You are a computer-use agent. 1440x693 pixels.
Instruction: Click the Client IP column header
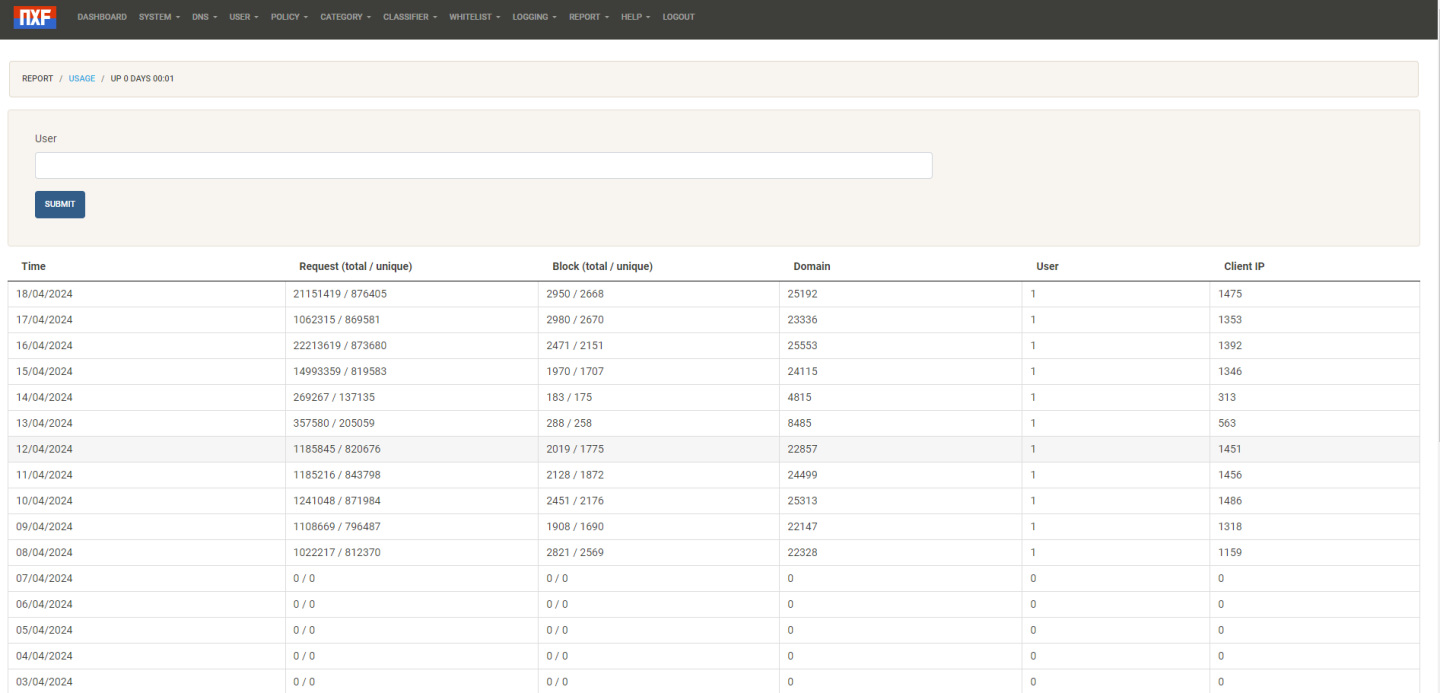click(x=1244, y=267)
